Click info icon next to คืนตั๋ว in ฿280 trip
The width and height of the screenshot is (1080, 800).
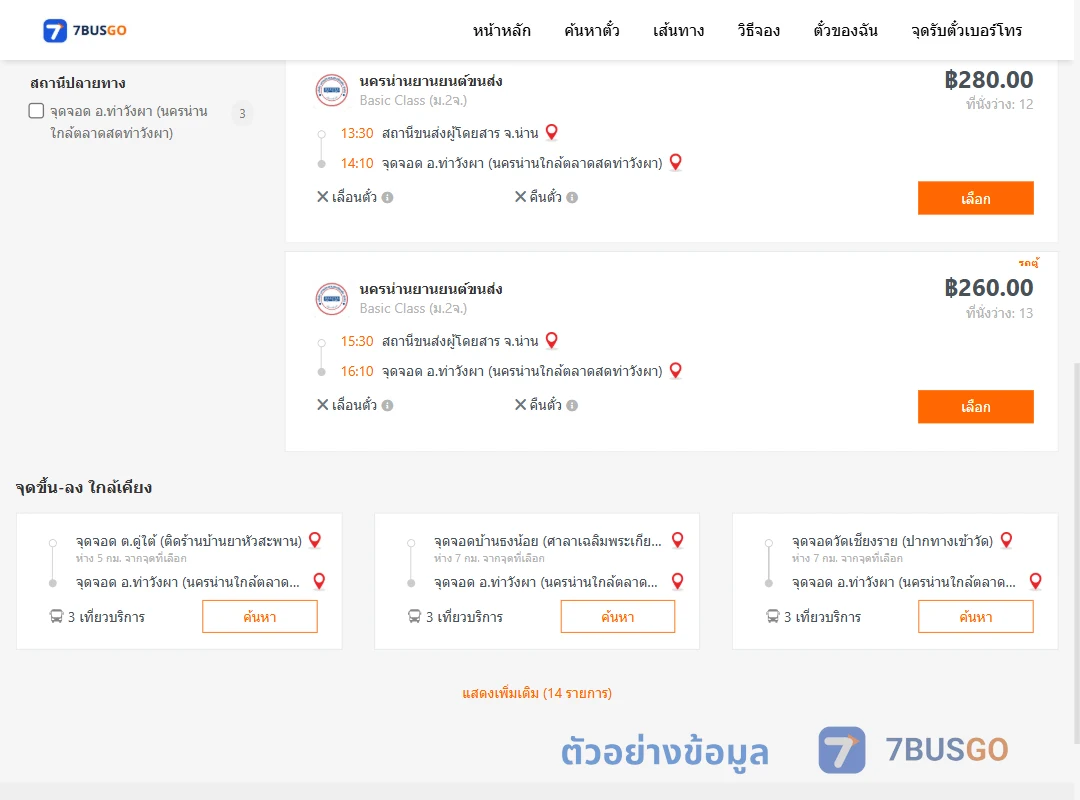[572, 197]
